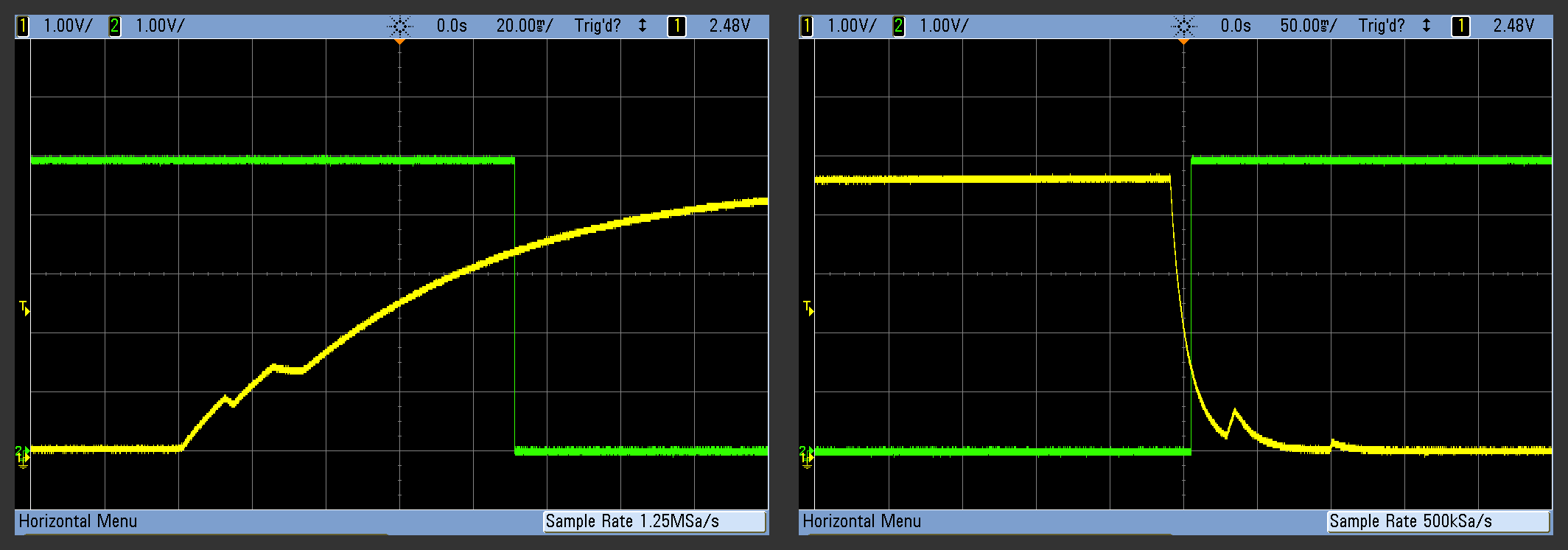The image size is (1568, 550).
Task: Click the channel 1 badge in the right scope header
Action: 807,27
